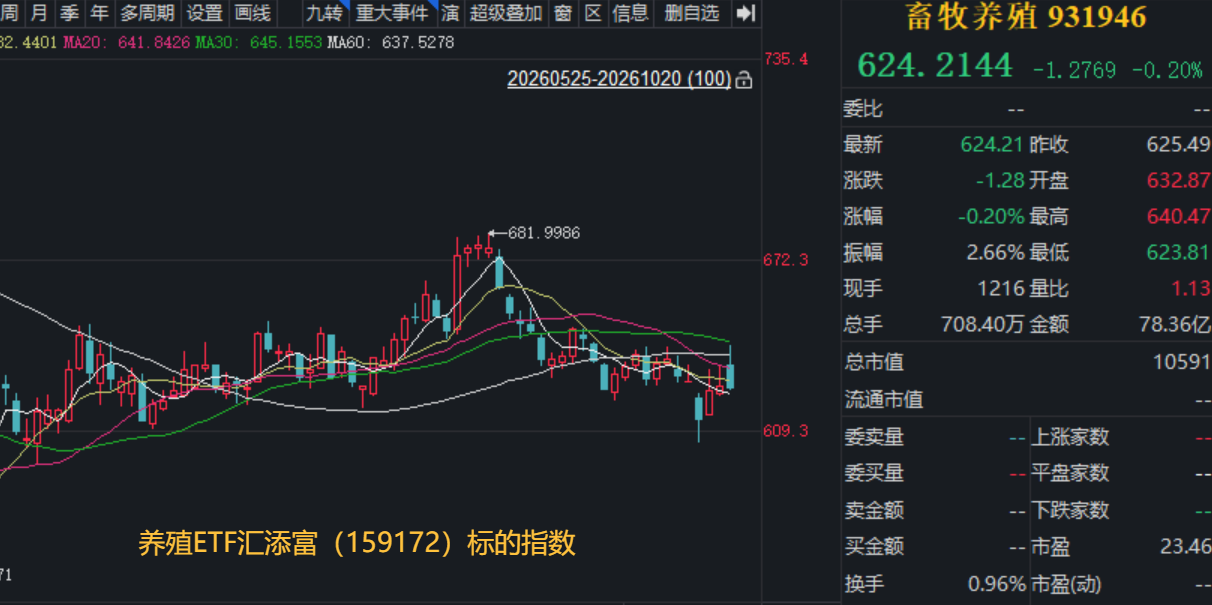Toggle the 九转 indicator

point(324,13)
